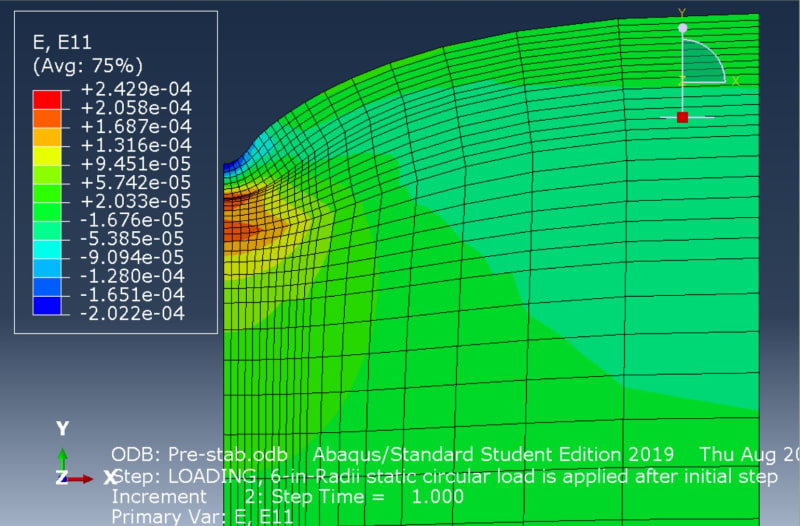Click the Abaqus/Standard Student Edition 2019 text
Image resolution: width=800 pixels, height=526 pixels.
point(493,454)
